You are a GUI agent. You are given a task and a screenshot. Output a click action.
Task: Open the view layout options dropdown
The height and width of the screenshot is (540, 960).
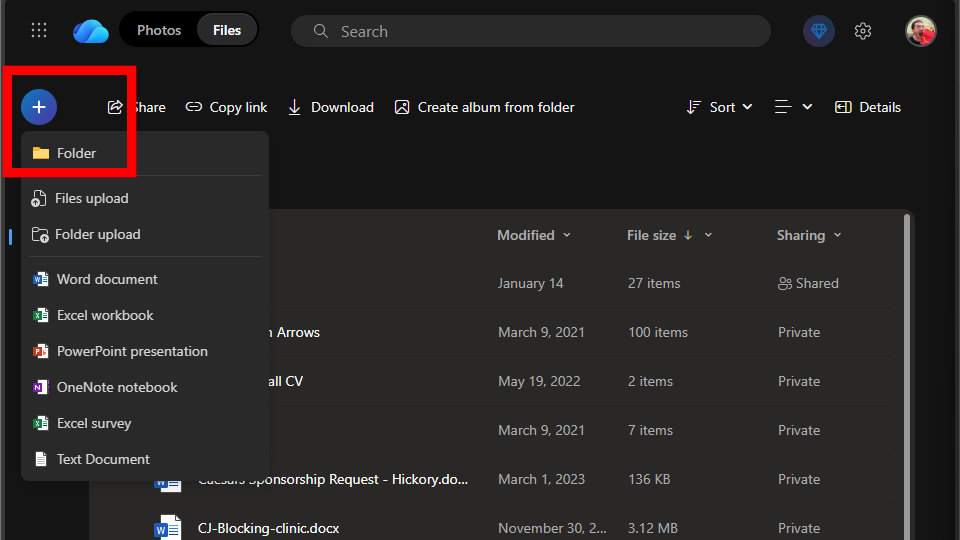tap(794, 107)
